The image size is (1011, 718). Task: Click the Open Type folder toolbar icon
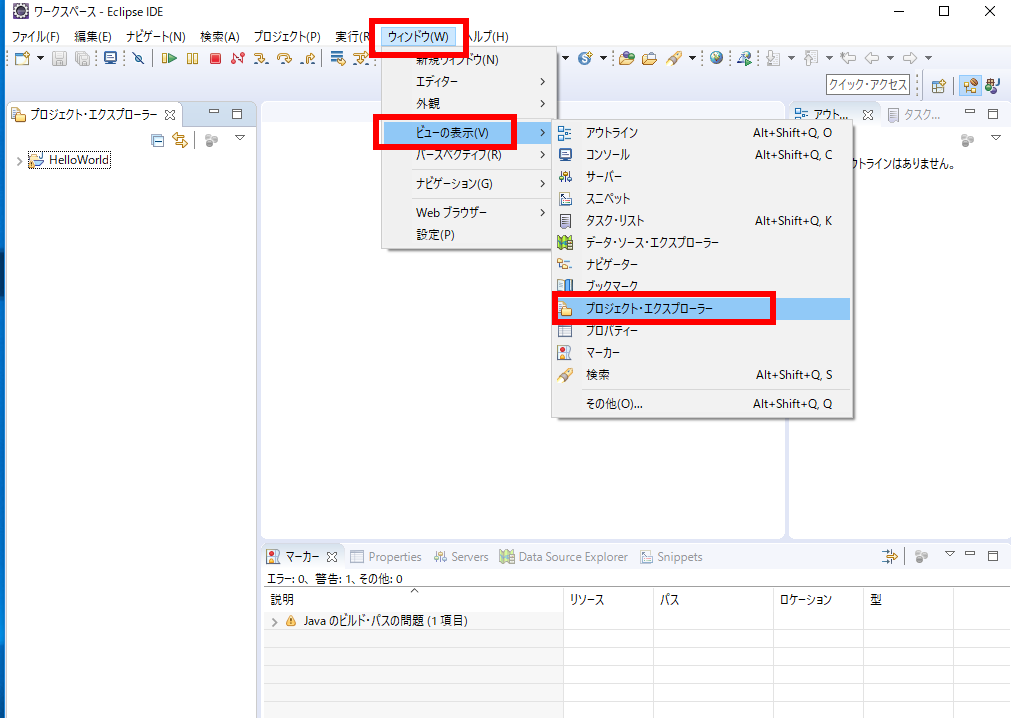click(x=627, y=59)
